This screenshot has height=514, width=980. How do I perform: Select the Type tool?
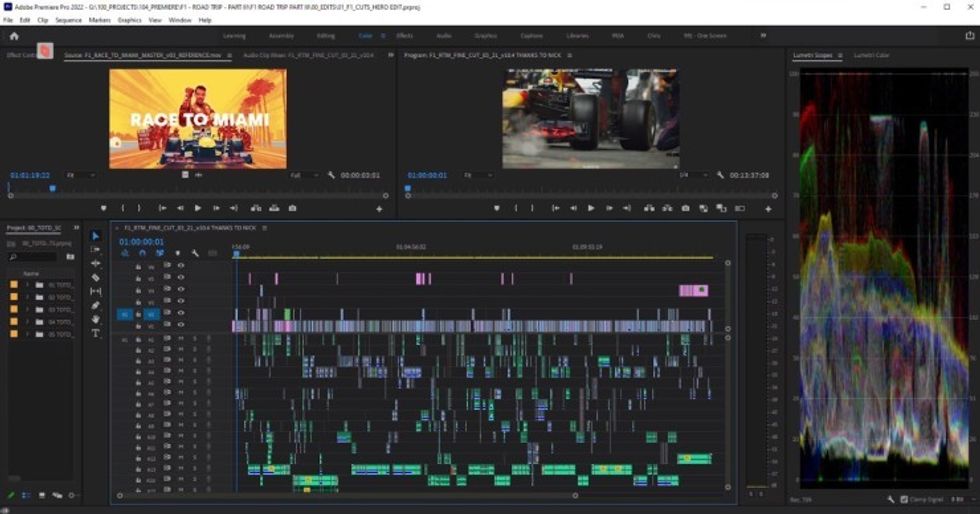click(x=95, y=333)
